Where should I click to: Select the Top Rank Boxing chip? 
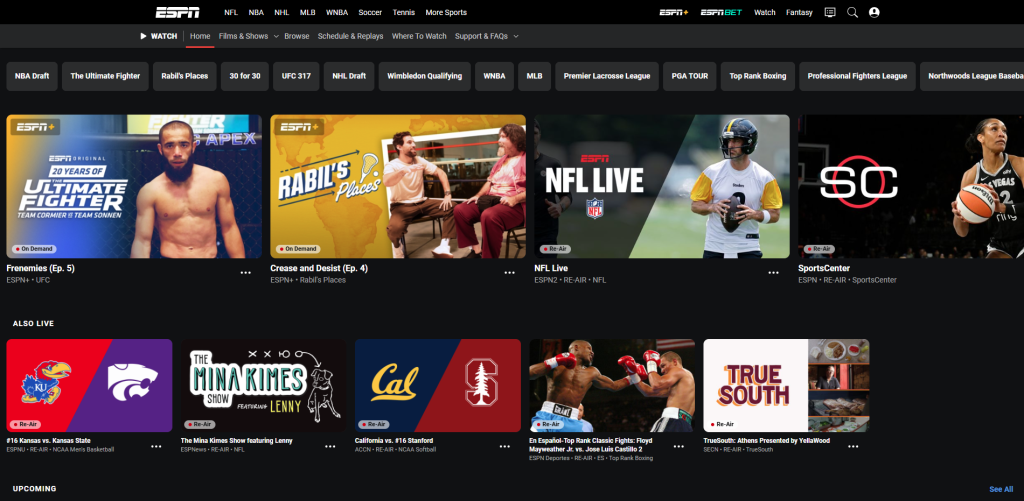click(x=758, y=76)
